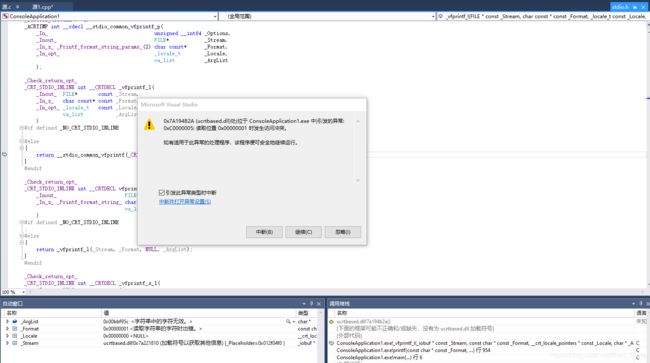Click the _Format variable icon
Viewport: 650px width, 363px height.
(x=15, y=329)
